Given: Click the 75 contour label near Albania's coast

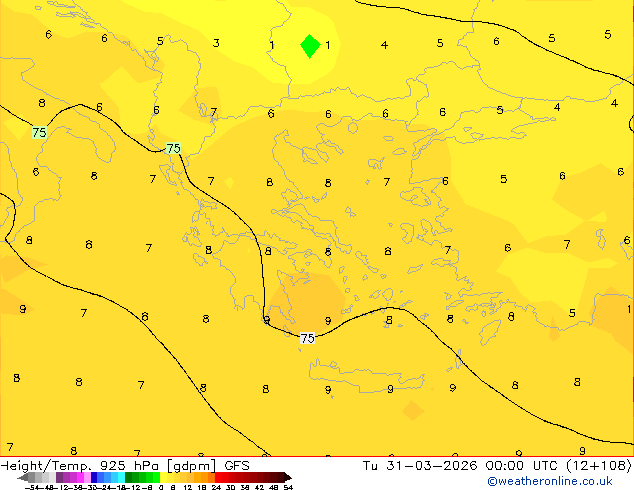Looking at the screenshot, I should (x=173, y=148).
